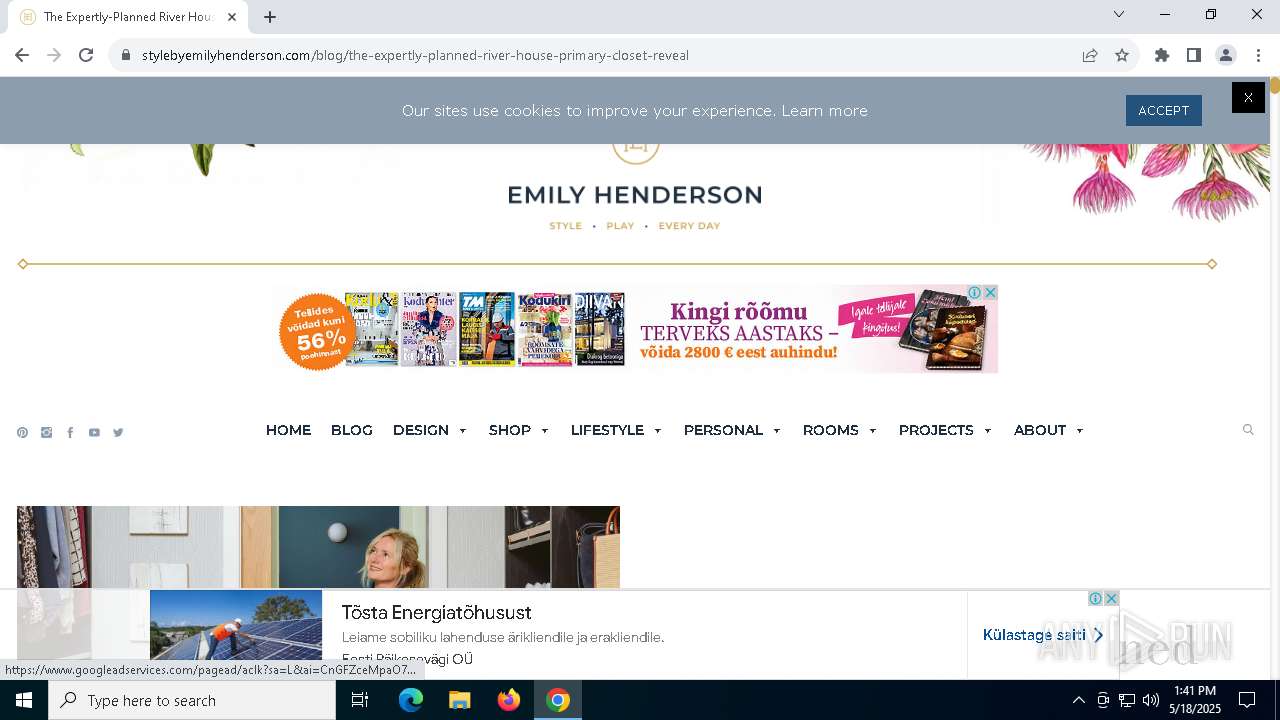Expand the PERSONAL menu arrow
The image size is (1280, 720).
(x=776, y=431)
